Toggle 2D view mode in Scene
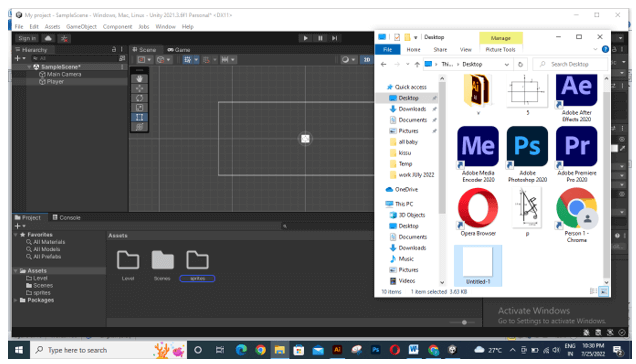The image size is (636, 364). 367,60
